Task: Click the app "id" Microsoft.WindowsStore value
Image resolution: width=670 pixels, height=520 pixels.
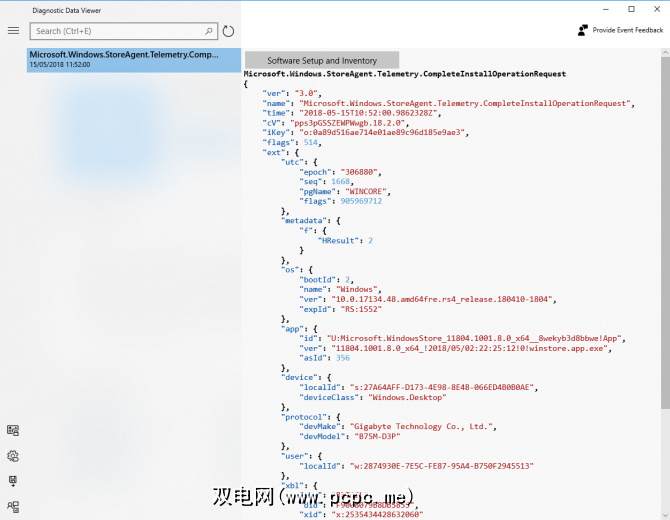Action: [x=476, y=338]
